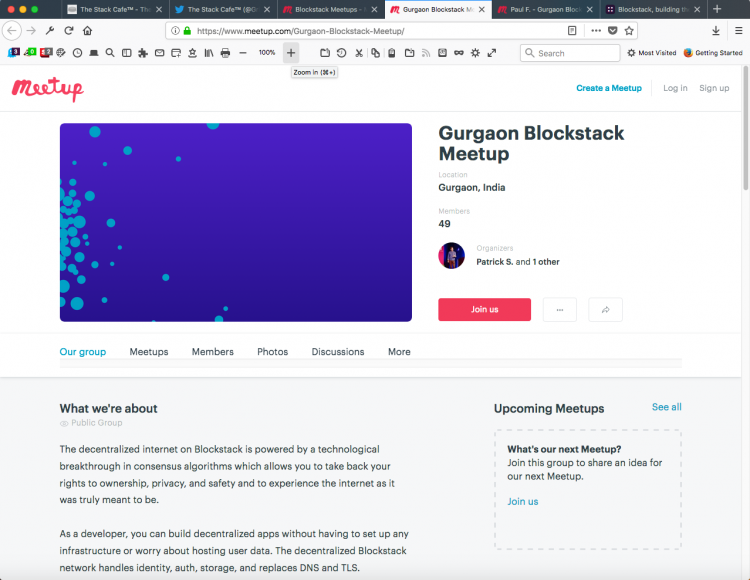Open the Most Visited bookmarks folder

(x=651, y=53)
